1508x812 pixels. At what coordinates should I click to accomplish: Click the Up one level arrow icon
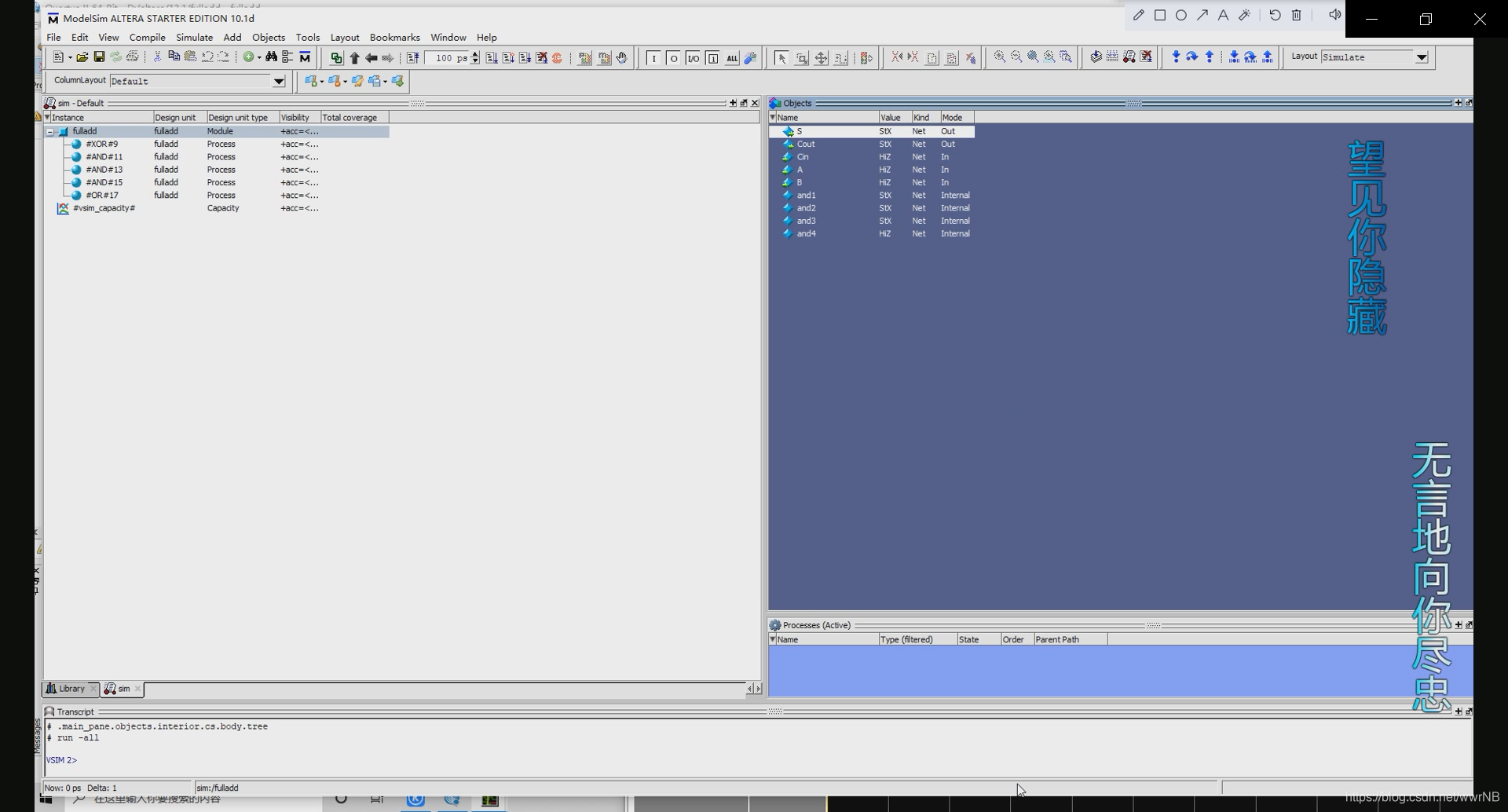354,57
